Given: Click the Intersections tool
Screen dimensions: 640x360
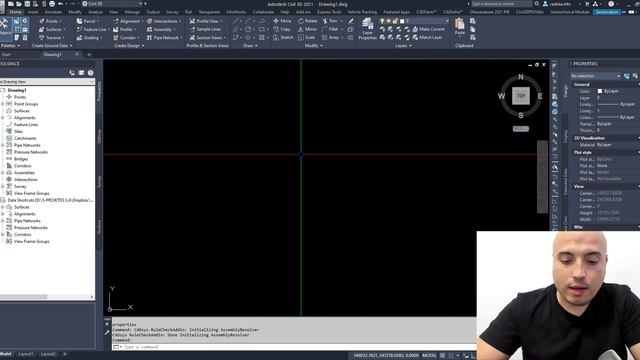Looking at the screenshot, I should (x=163, y=21).
